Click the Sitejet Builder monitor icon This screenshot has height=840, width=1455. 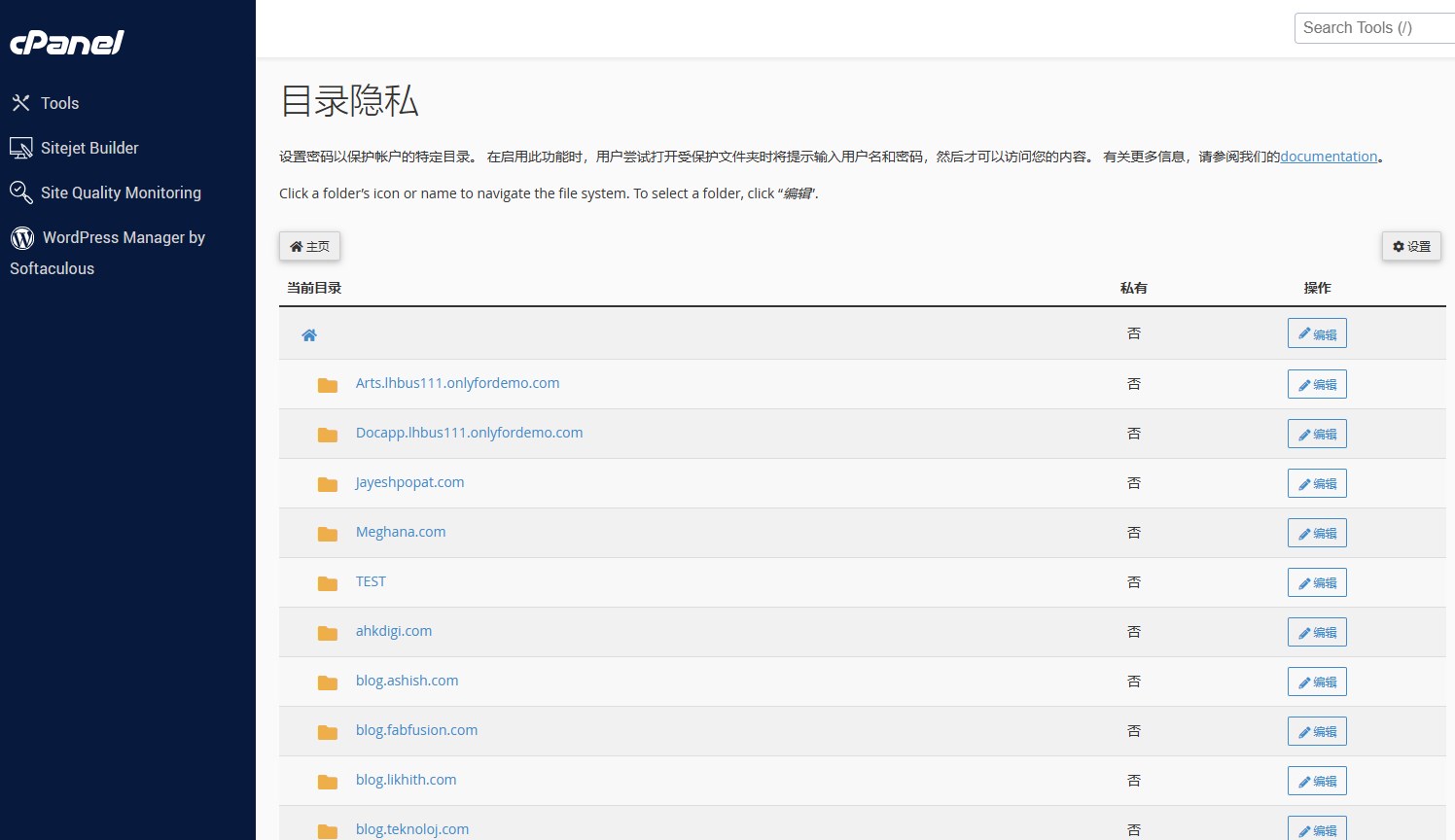coord(20,148)
